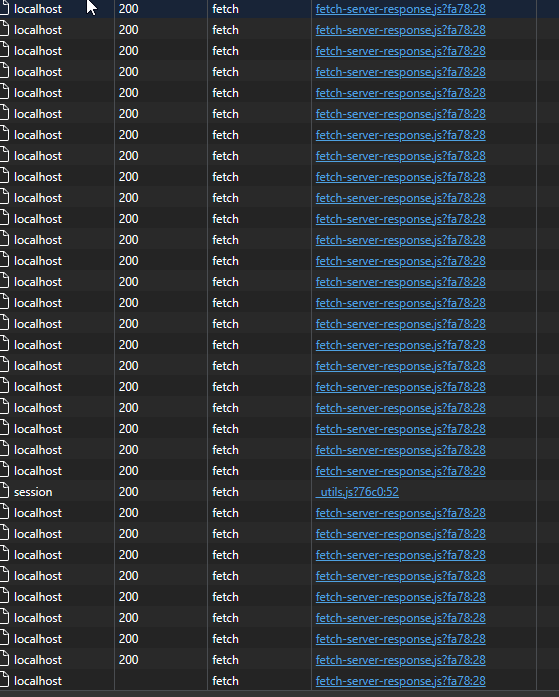Open the fetch-server-response.js link directly above the _utils.js link
The height and width of the screenshot is (697, 559).
coord(400,471)
